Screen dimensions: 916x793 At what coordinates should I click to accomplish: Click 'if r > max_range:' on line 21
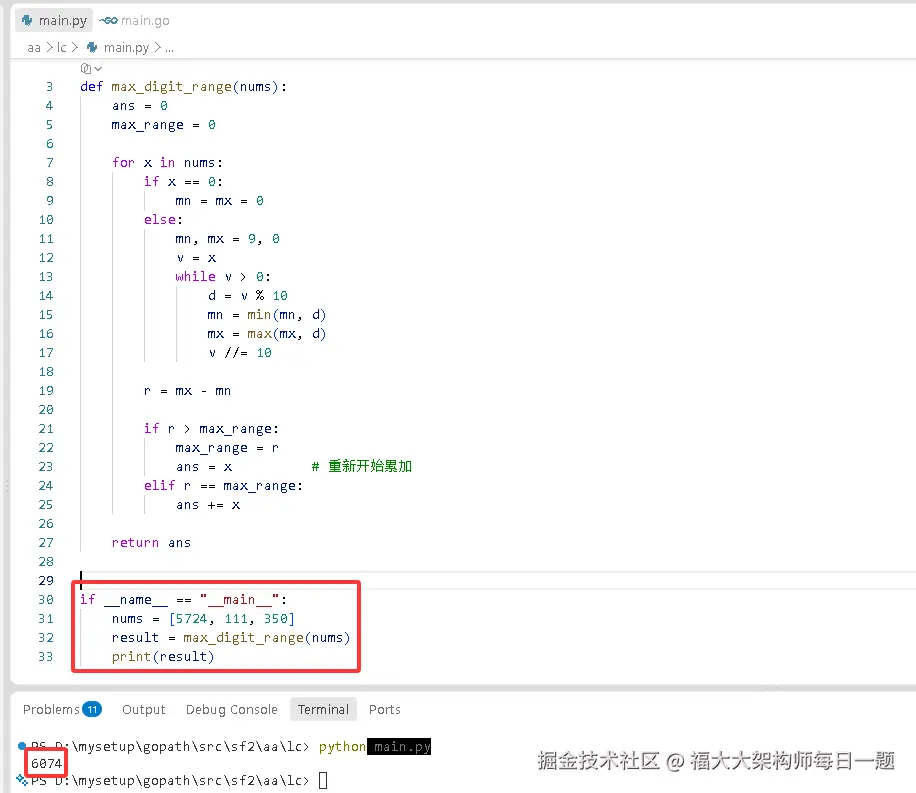211,428
